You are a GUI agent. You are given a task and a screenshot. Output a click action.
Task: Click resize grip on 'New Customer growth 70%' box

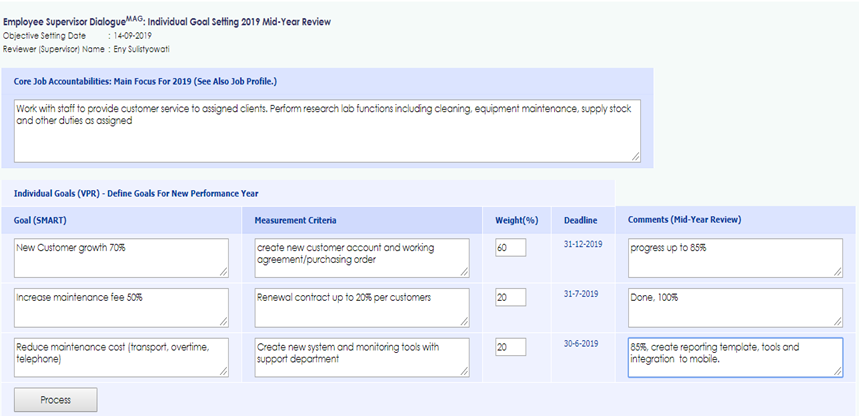click(x=223, y=271)
